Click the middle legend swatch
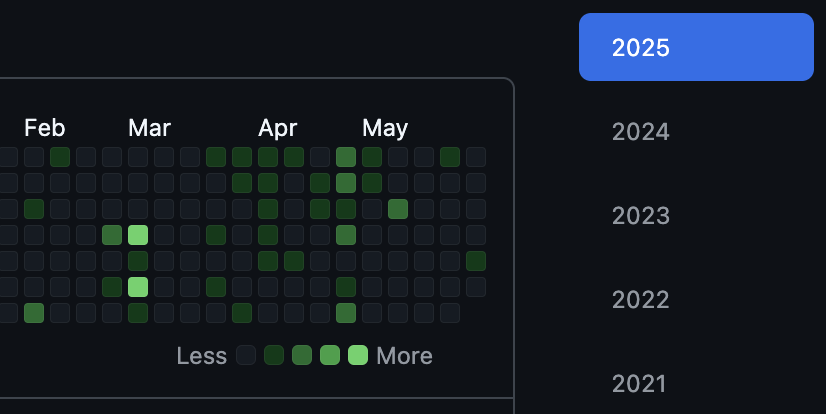 coord(302,355)
